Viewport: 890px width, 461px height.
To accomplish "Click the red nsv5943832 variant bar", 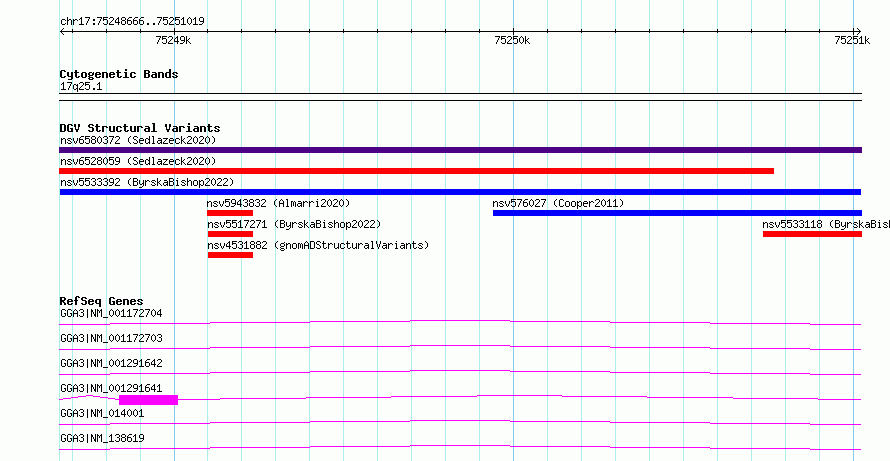I will click(x=230, y=213).
